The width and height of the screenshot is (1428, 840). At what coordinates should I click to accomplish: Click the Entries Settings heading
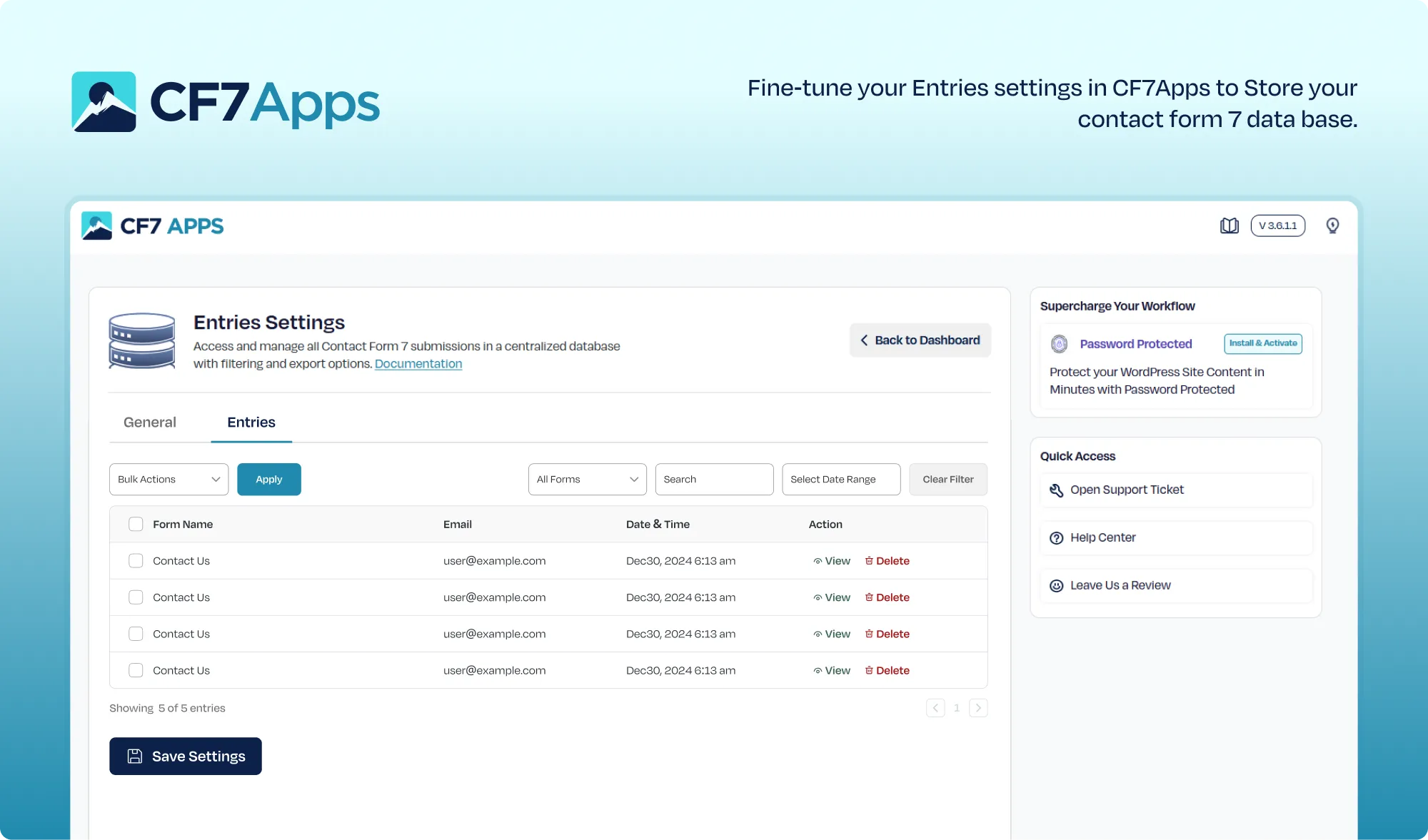pos(269,323)
